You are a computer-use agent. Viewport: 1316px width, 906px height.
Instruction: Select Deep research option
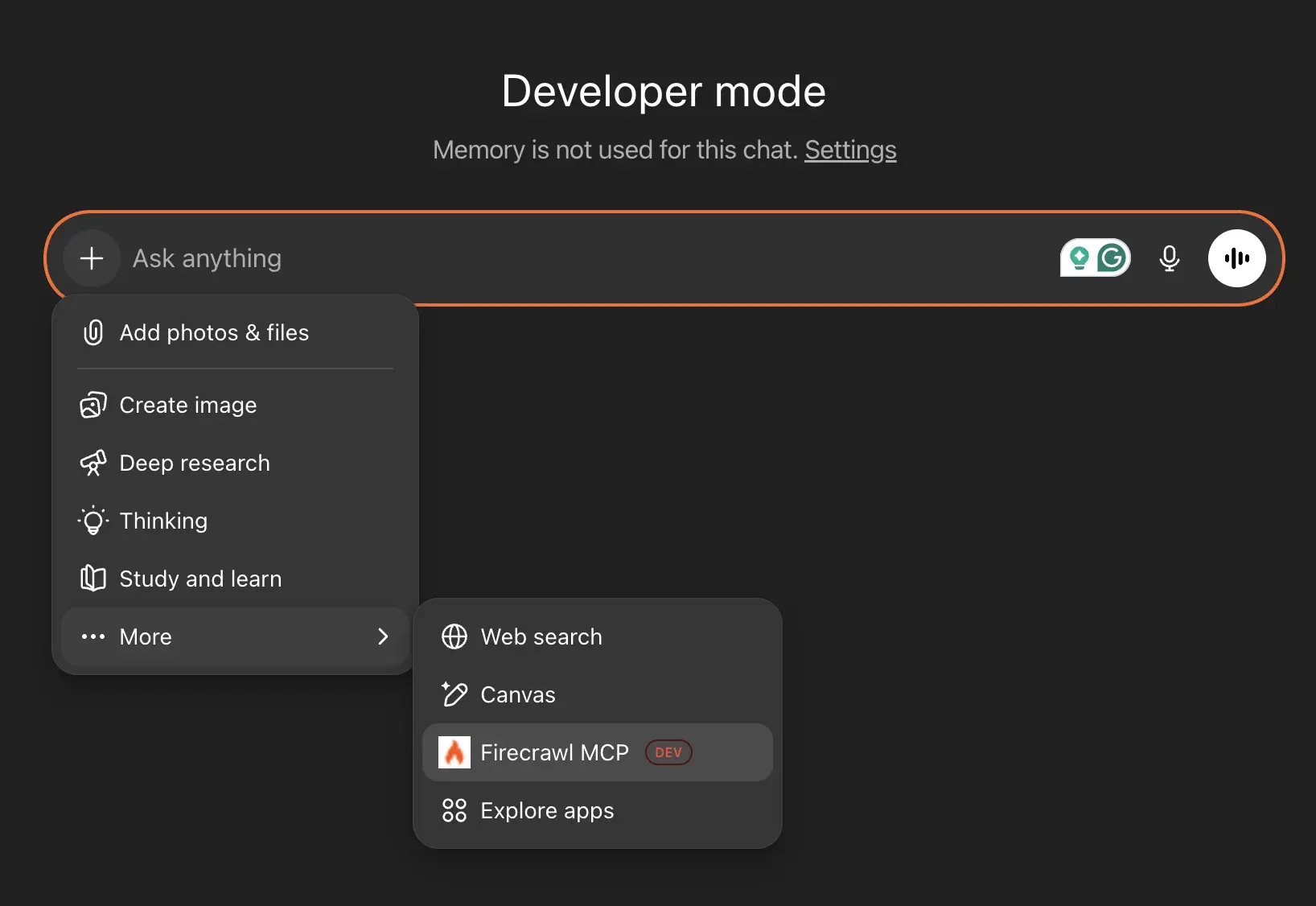tap(235, 463)
